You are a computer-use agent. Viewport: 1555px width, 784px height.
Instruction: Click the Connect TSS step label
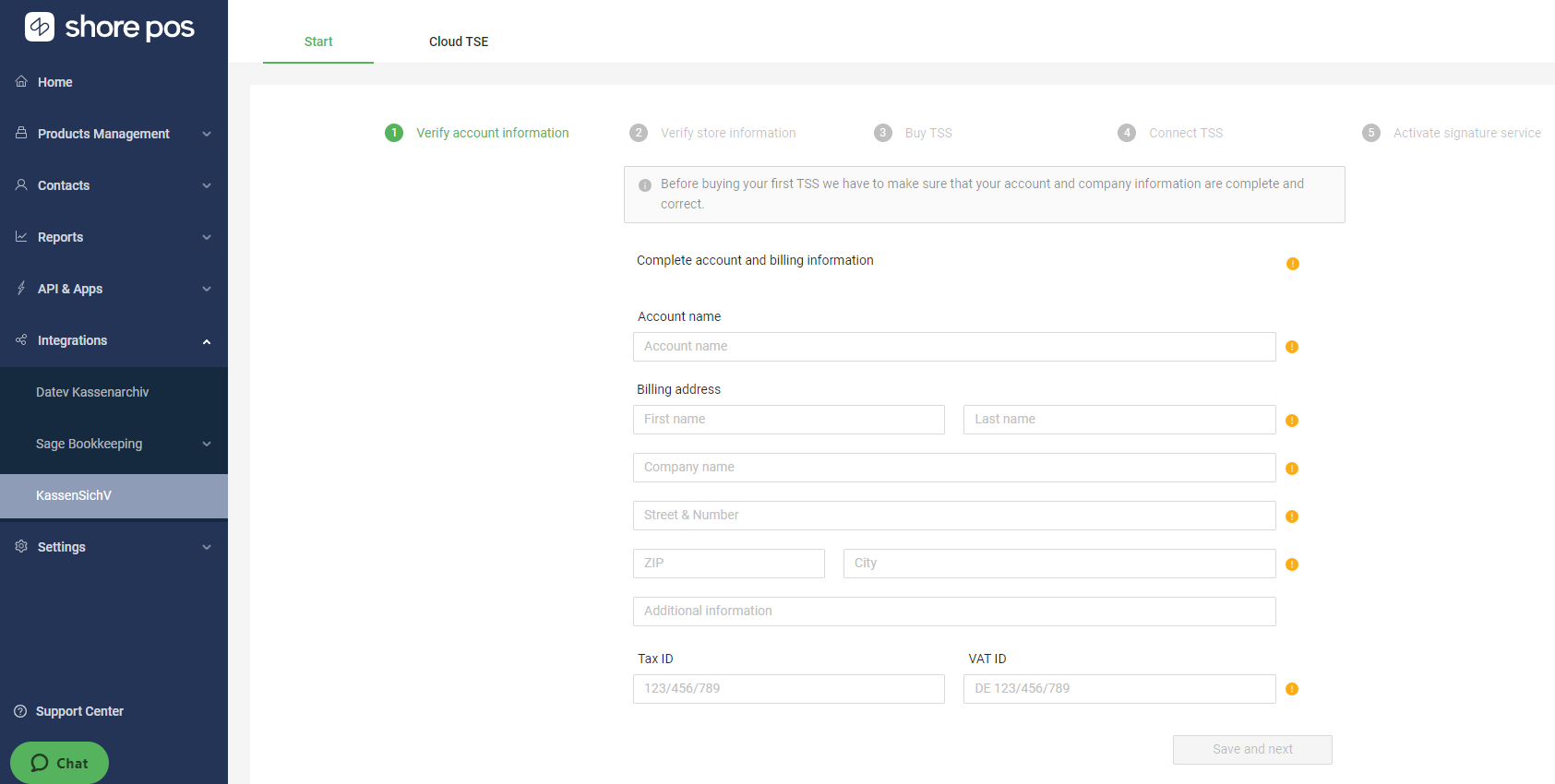1186,133
